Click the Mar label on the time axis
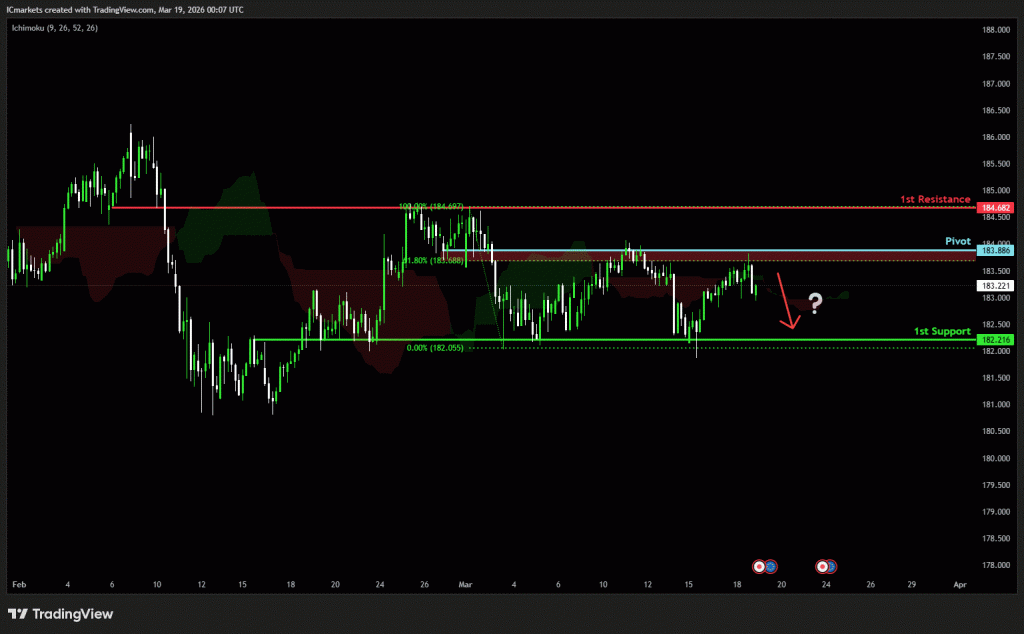Screen dimensions: 1024x634 click(463, 583)
